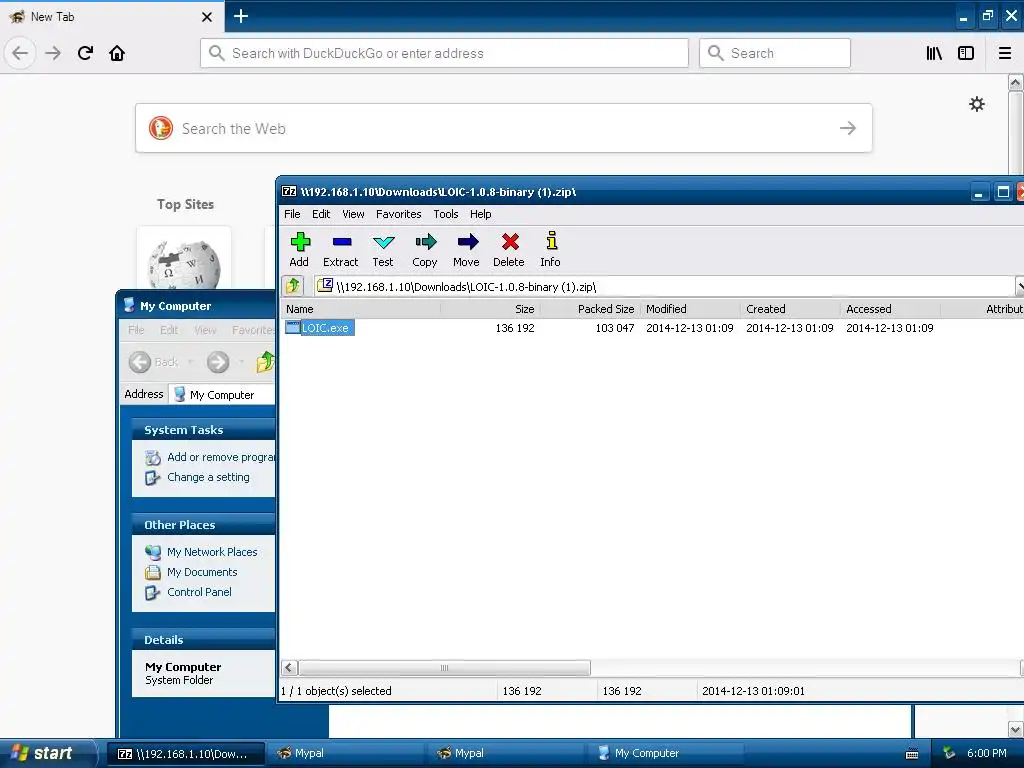Switch to My Computer taskbar button
Screen dimensions: 1024x768
click(665, 754)
